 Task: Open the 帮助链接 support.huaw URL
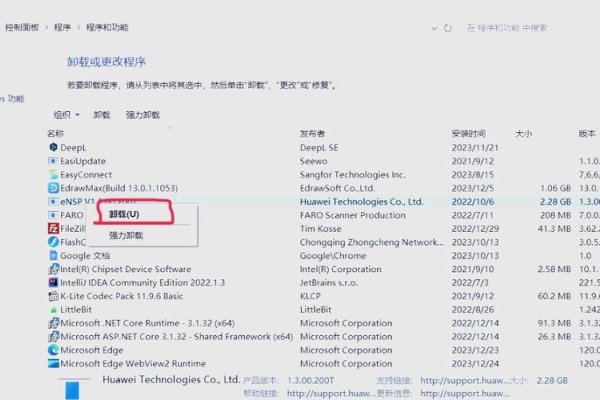[x=331, y=393]
